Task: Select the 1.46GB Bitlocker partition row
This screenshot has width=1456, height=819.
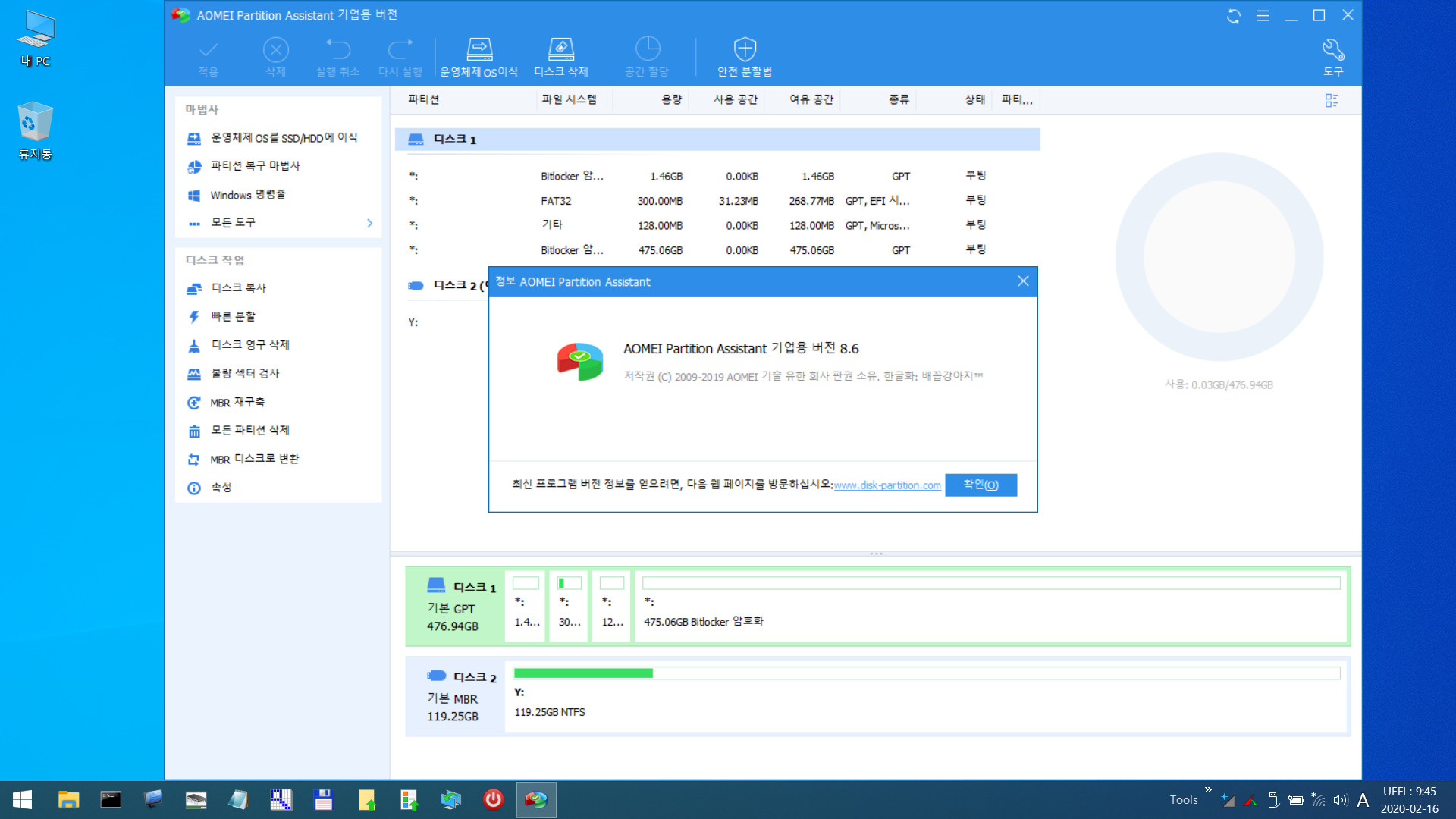Action: [x=717, y=176]
